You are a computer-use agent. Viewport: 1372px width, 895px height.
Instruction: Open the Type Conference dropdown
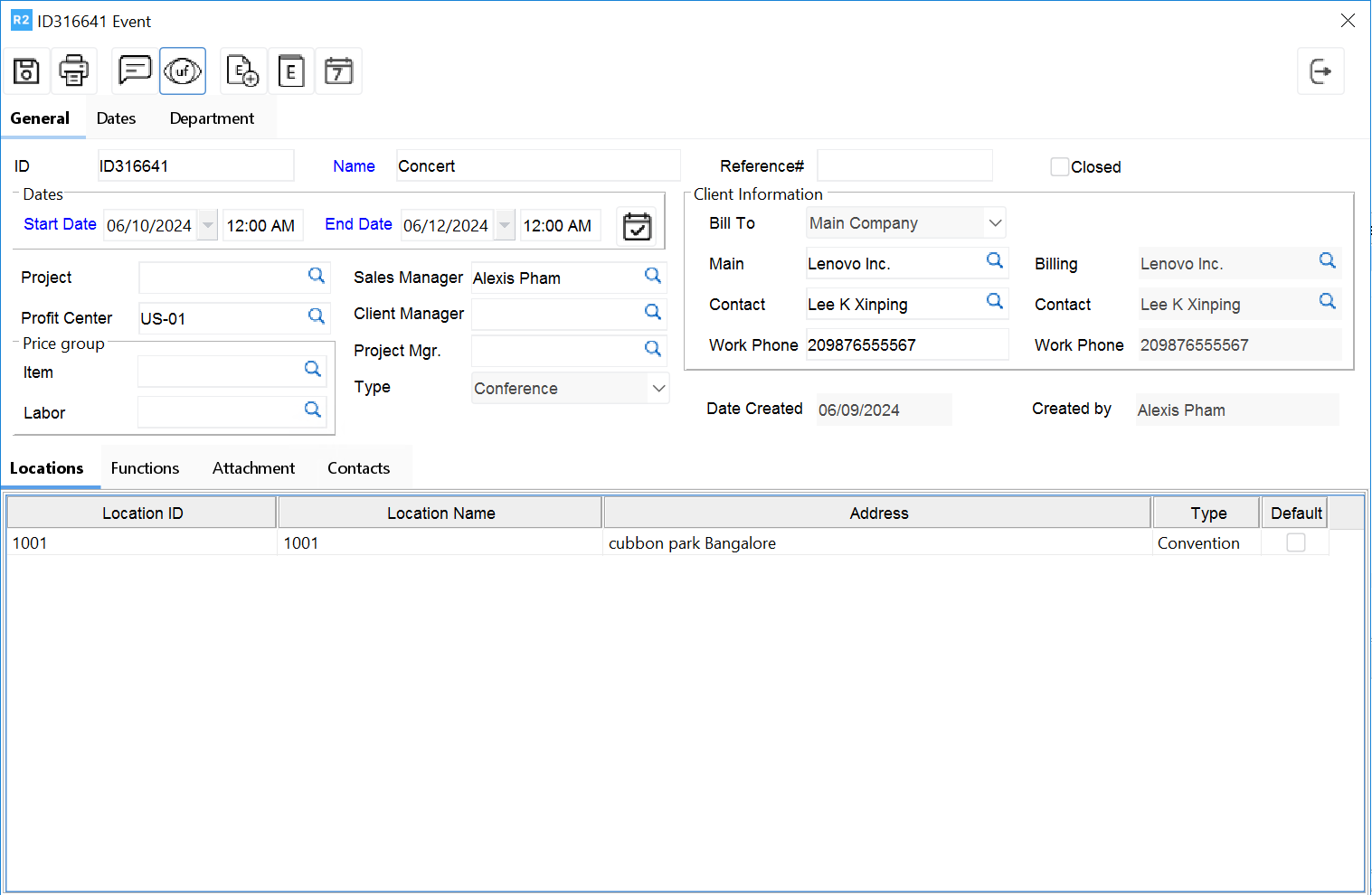click(658, 388)
